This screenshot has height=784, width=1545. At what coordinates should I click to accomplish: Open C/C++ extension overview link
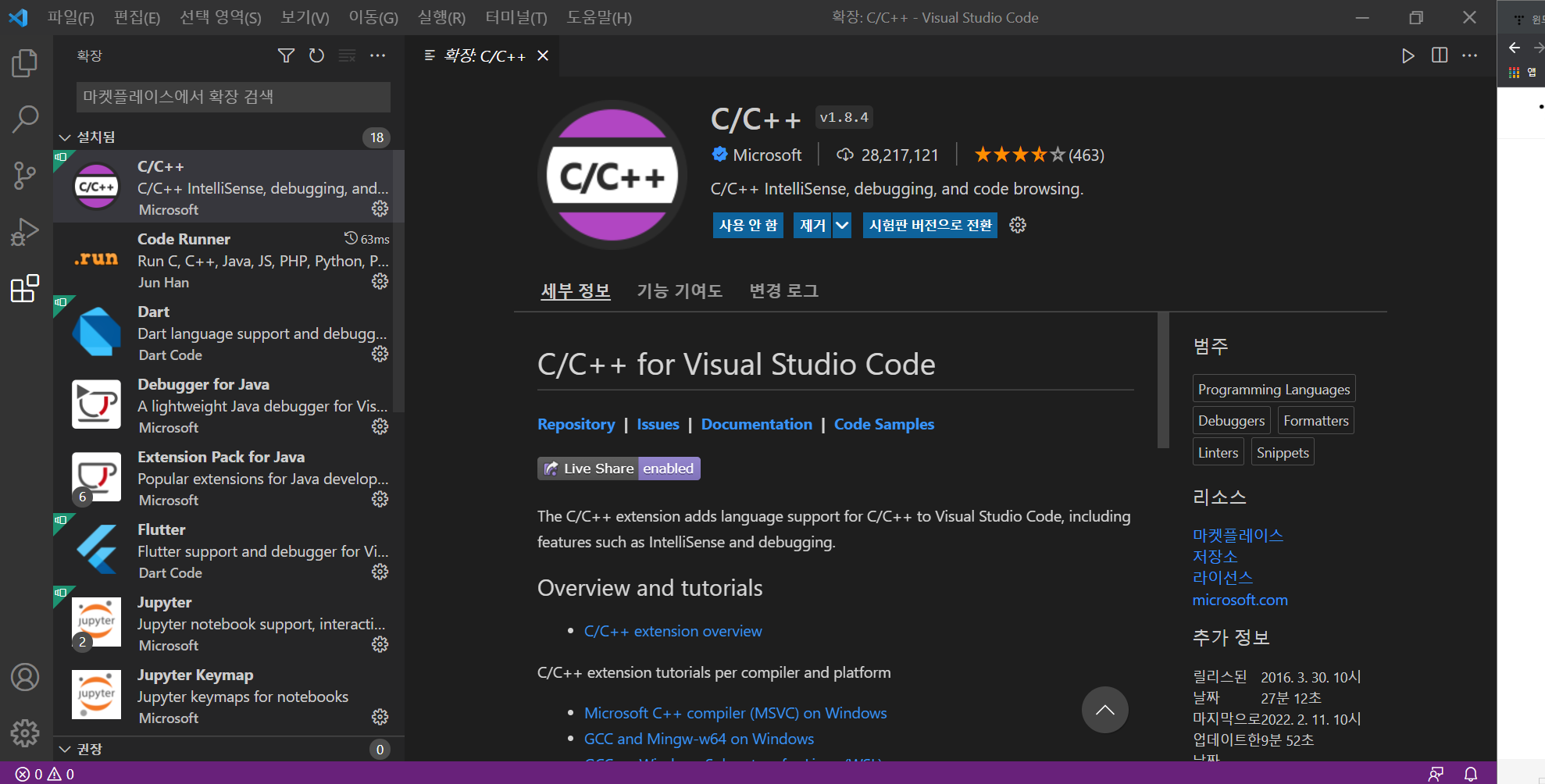(673, 631)
